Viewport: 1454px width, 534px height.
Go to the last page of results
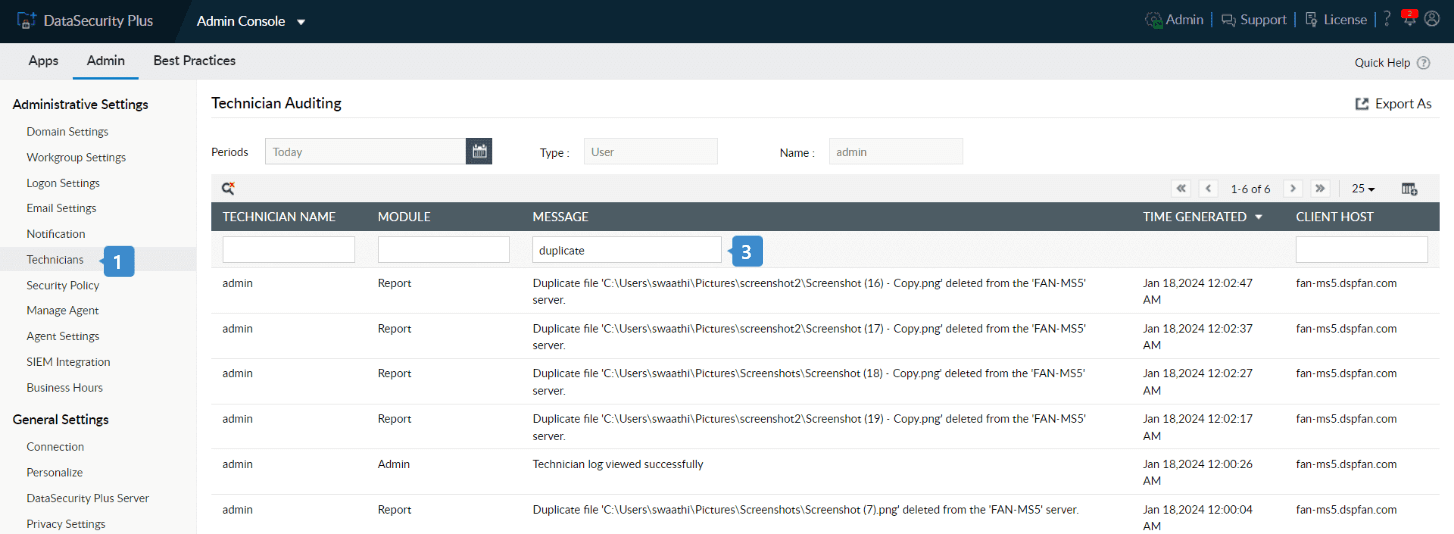[1320, 188]
